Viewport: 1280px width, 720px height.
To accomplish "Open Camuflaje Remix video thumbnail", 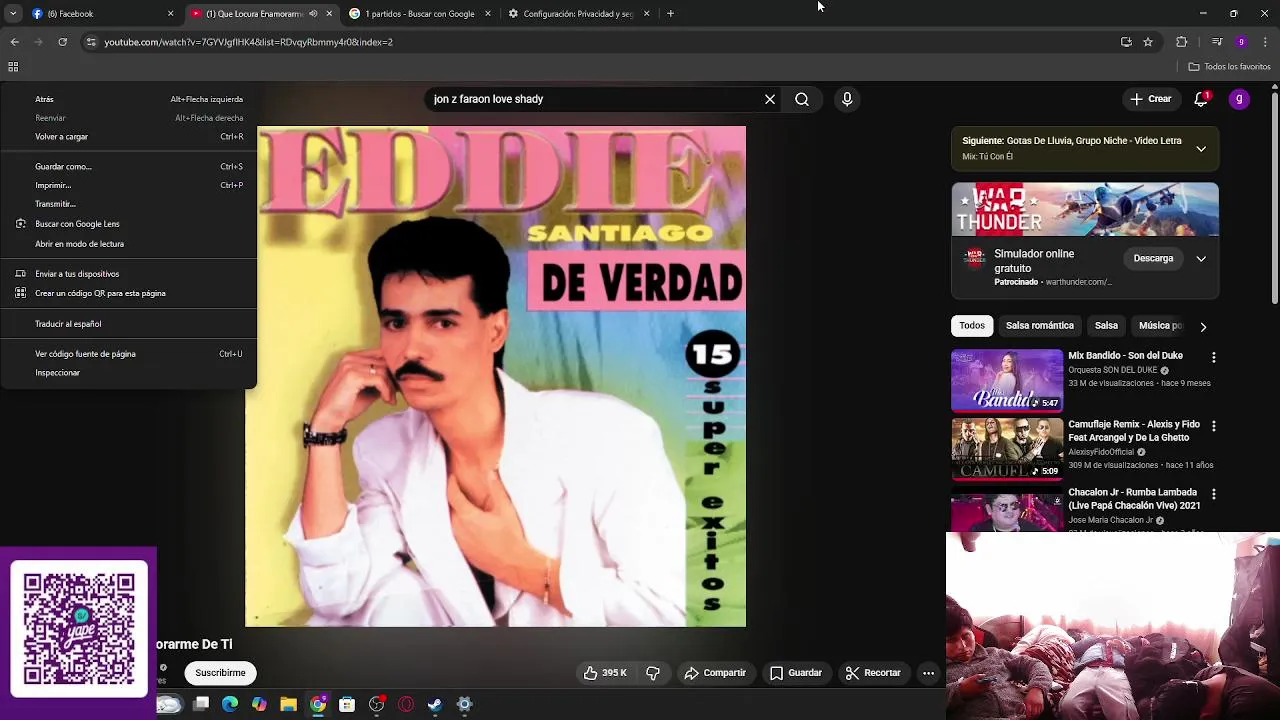I will coord(1007,449).
